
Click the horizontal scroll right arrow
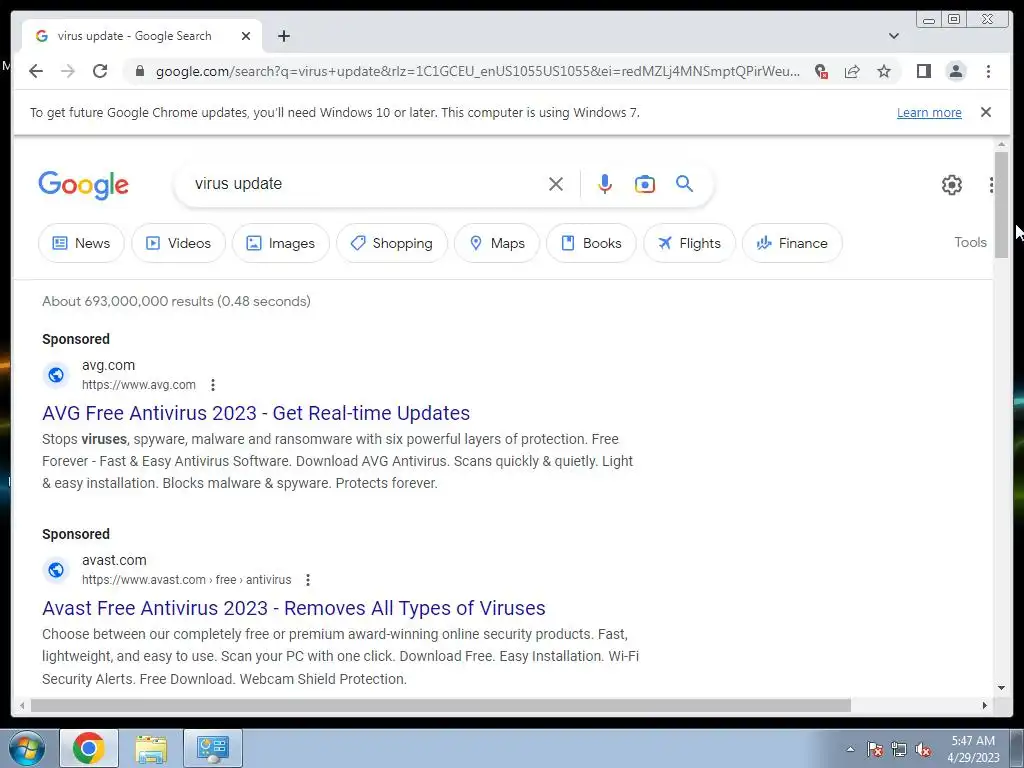point(985,705)
